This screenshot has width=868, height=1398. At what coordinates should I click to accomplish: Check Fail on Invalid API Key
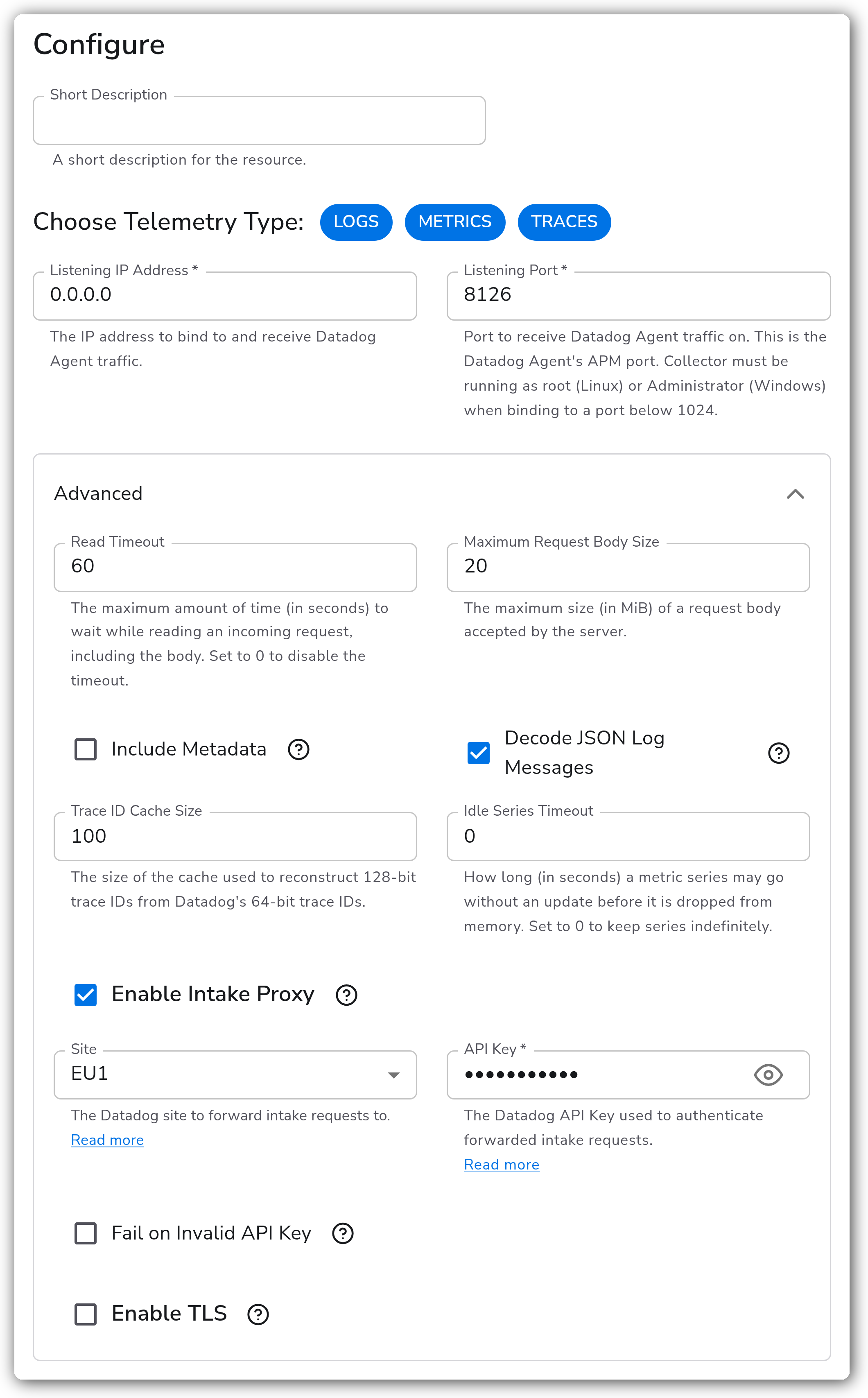tap(86, 1233)
